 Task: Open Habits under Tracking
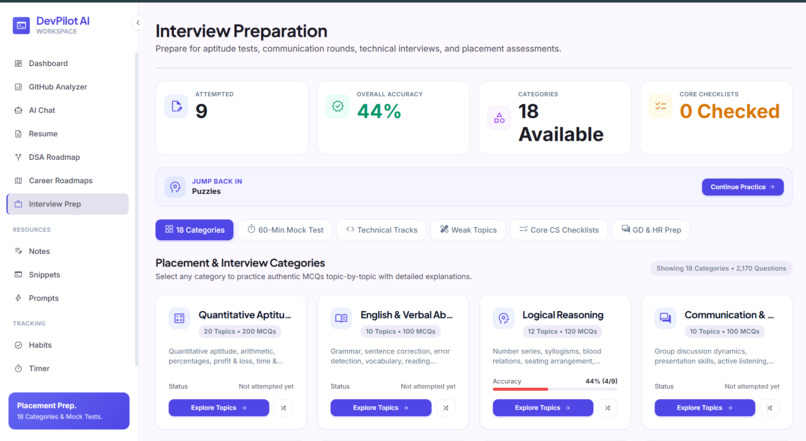point(67,345)
